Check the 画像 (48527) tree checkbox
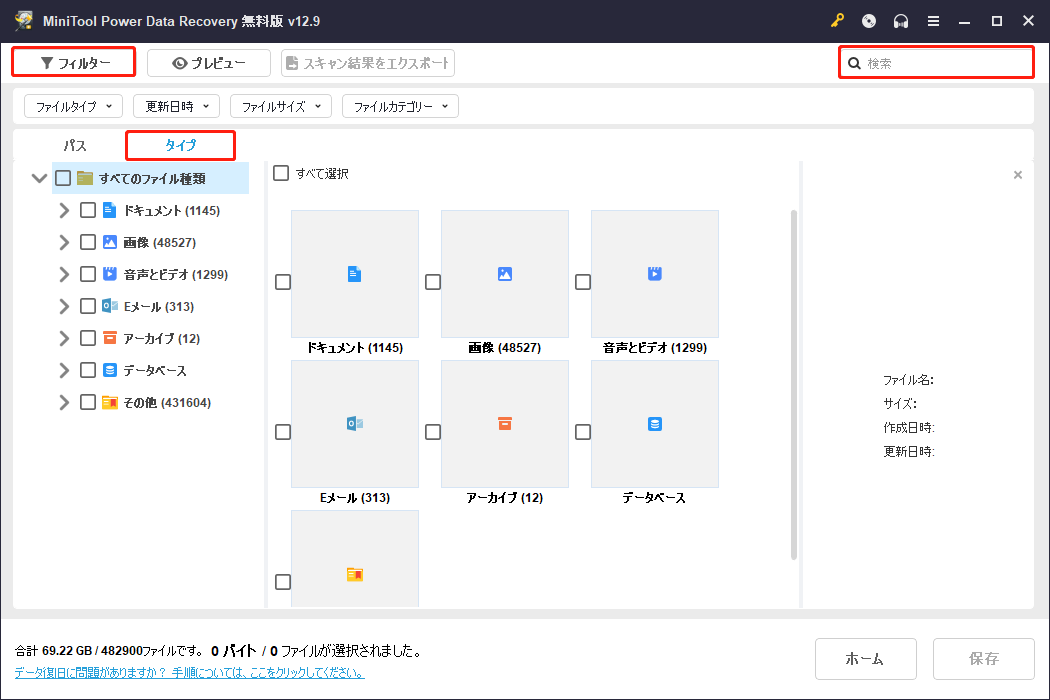Image resolution: width=1050 pixels, height=700 pixels. point(88,242)
